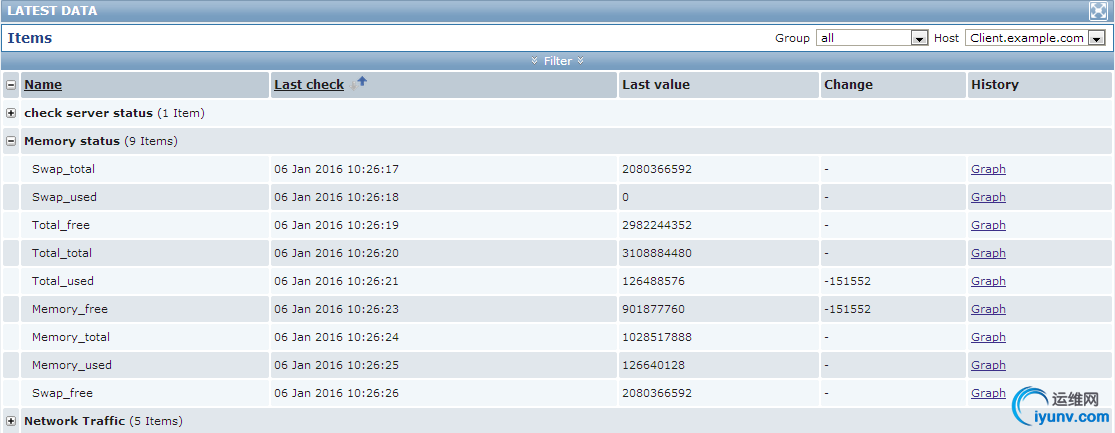The image size is (1115, 433).
Task: Click Memory_free change value -151552
Action: coord(848,309)
